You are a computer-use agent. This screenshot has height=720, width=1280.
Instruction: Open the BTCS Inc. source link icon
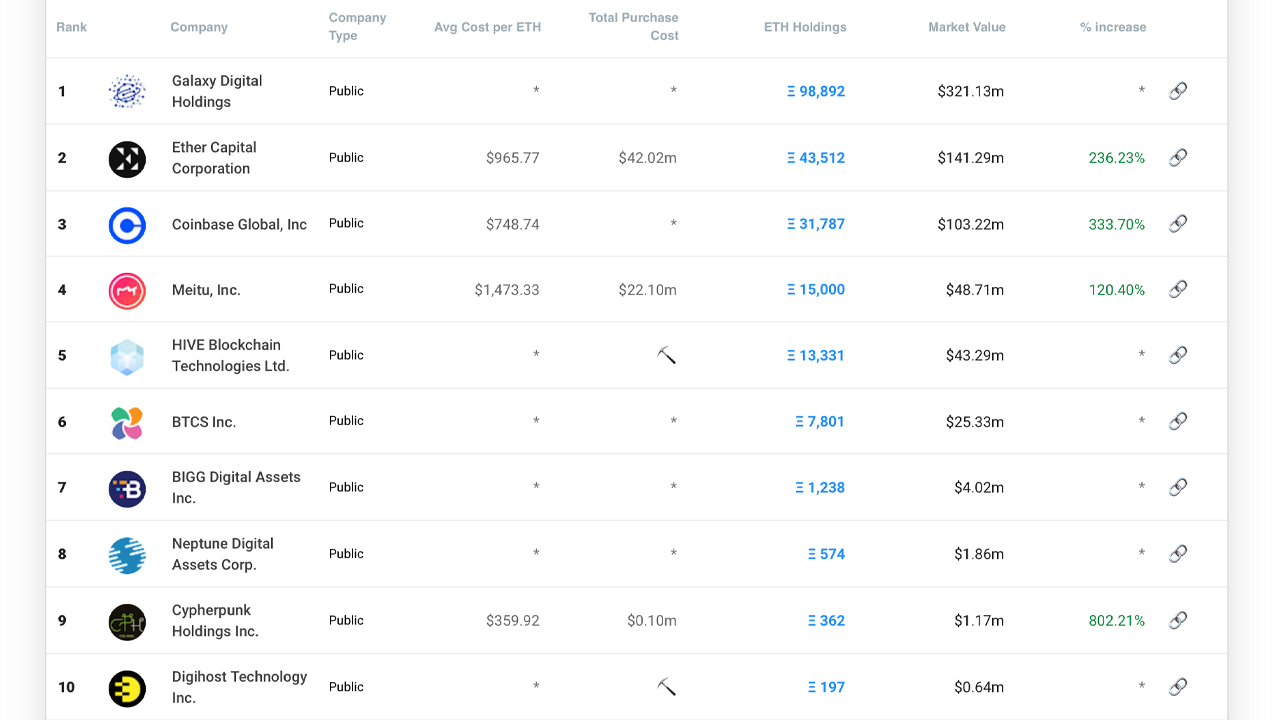point(1178,421)
